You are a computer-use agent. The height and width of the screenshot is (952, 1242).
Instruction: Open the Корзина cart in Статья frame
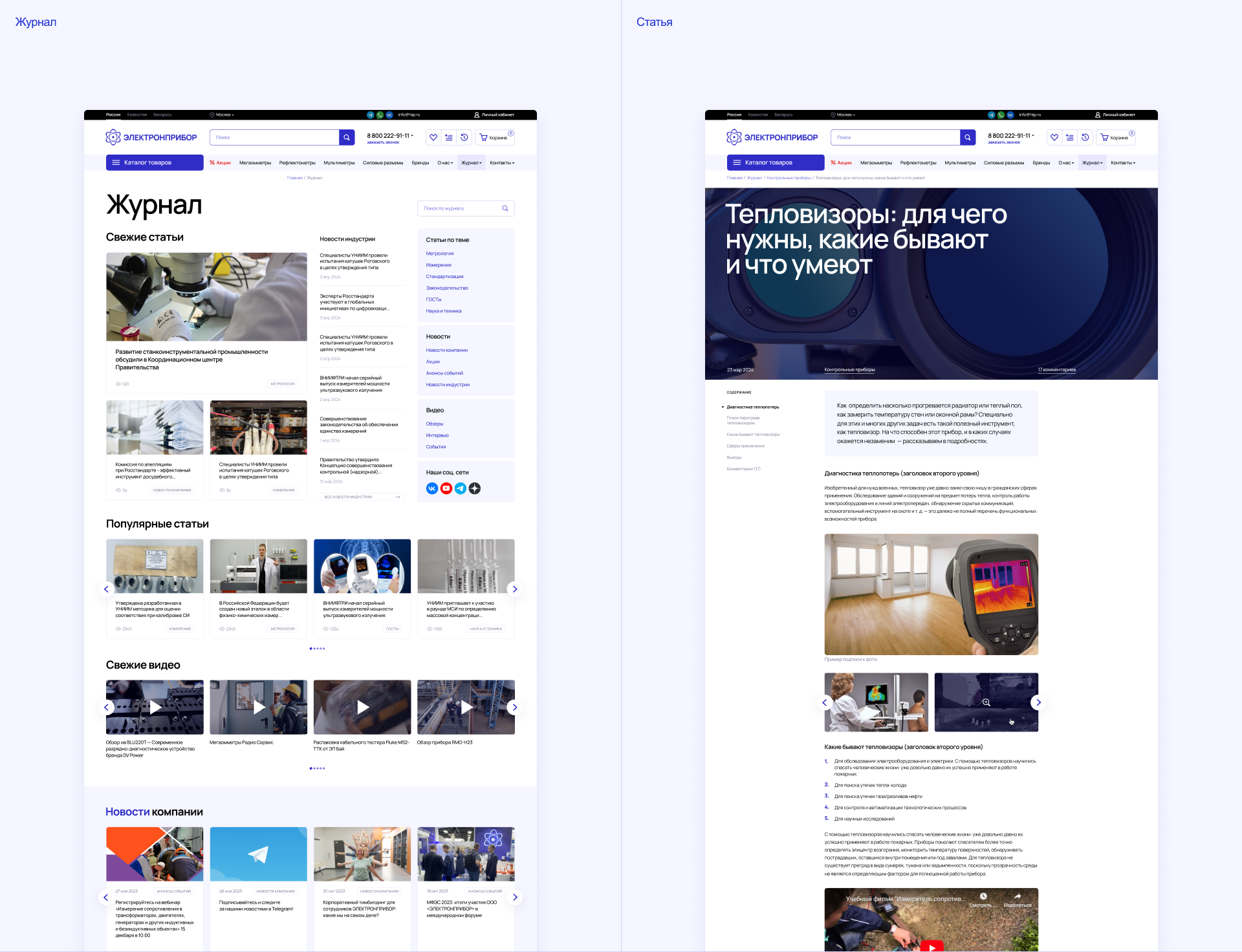pyautogui.click(x=1116, y=137)
